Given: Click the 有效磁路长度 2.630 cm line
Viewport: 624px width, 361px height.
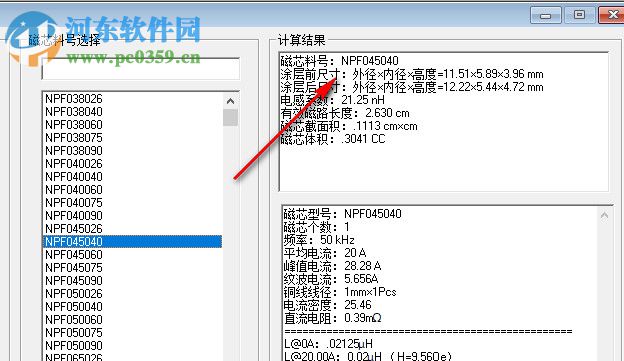Looking at the screenshot, I should coord(345,113).
